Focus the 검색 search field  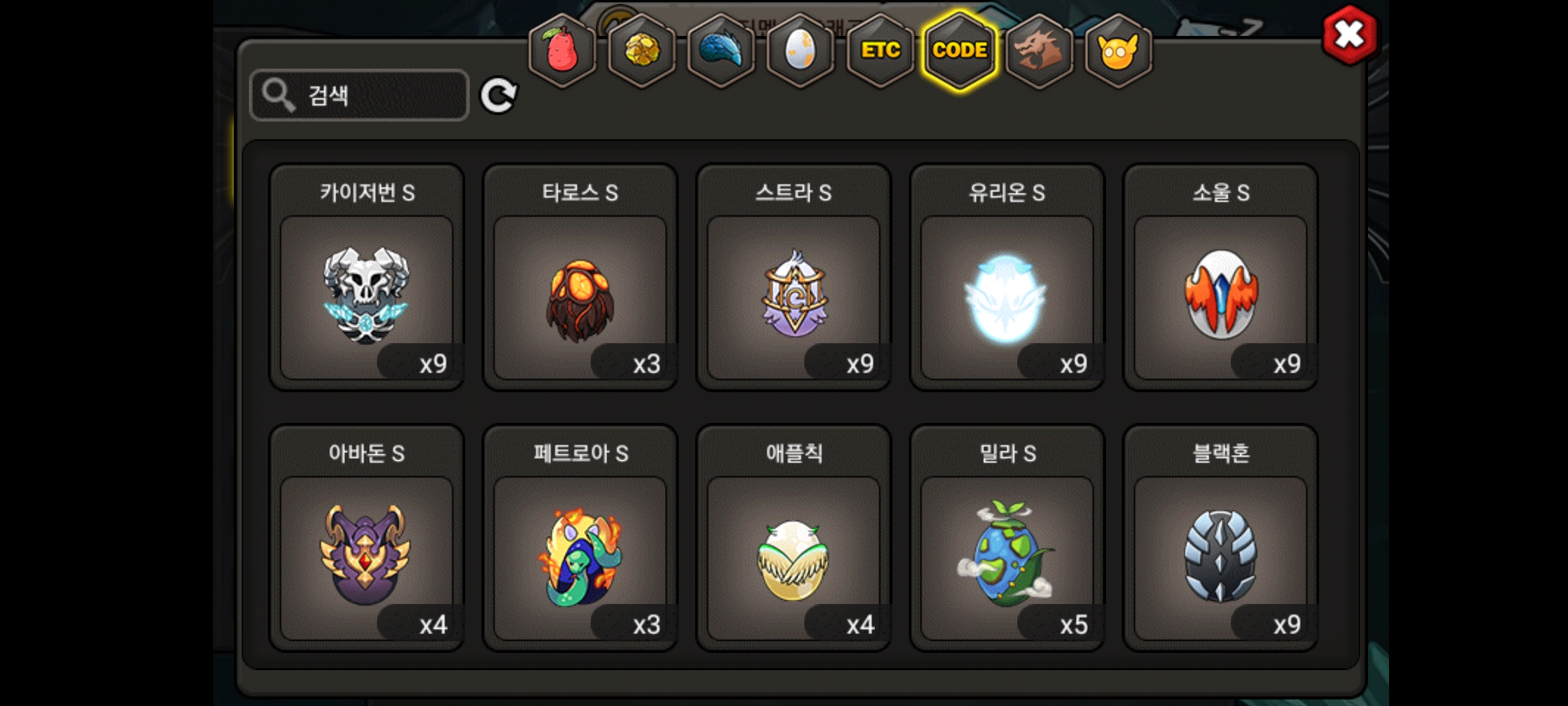pyautogui.click(x=359, y=95)
